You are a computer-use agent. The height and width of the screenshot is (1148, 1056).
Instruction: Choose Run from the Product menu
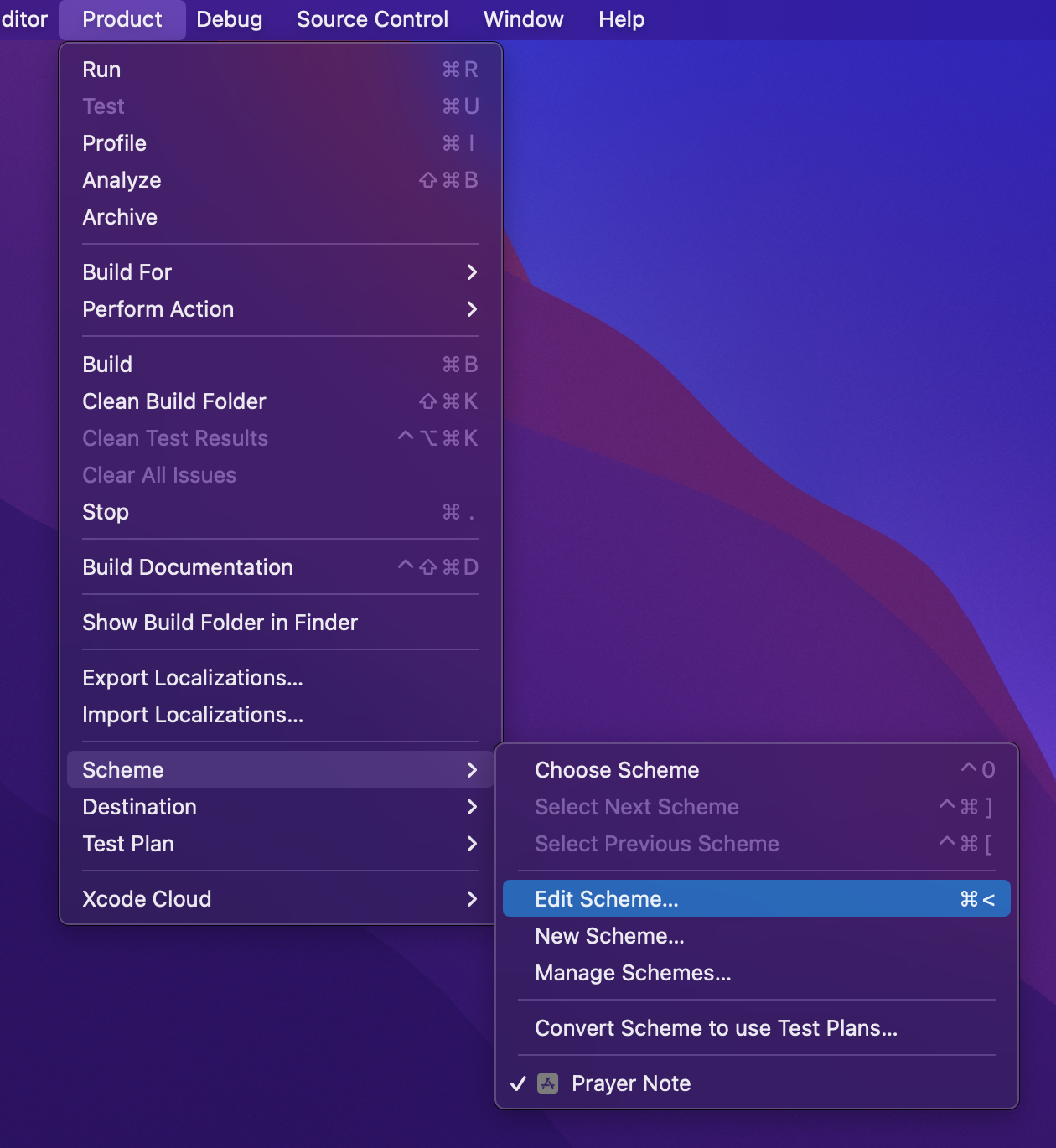click(x=281, y=70)
